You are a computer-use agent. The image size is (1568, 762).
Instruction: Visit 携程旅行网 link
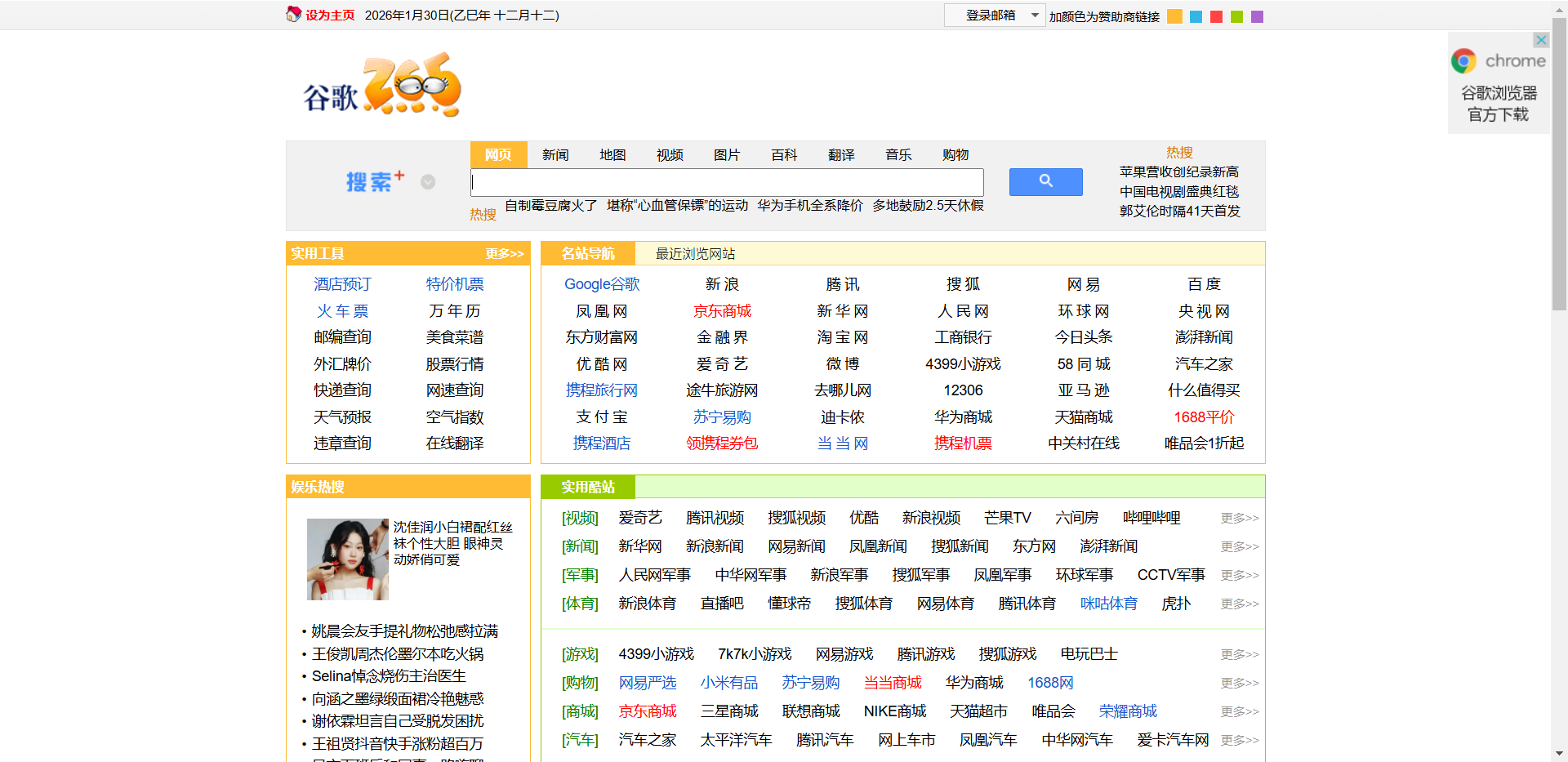pos(602,390)
